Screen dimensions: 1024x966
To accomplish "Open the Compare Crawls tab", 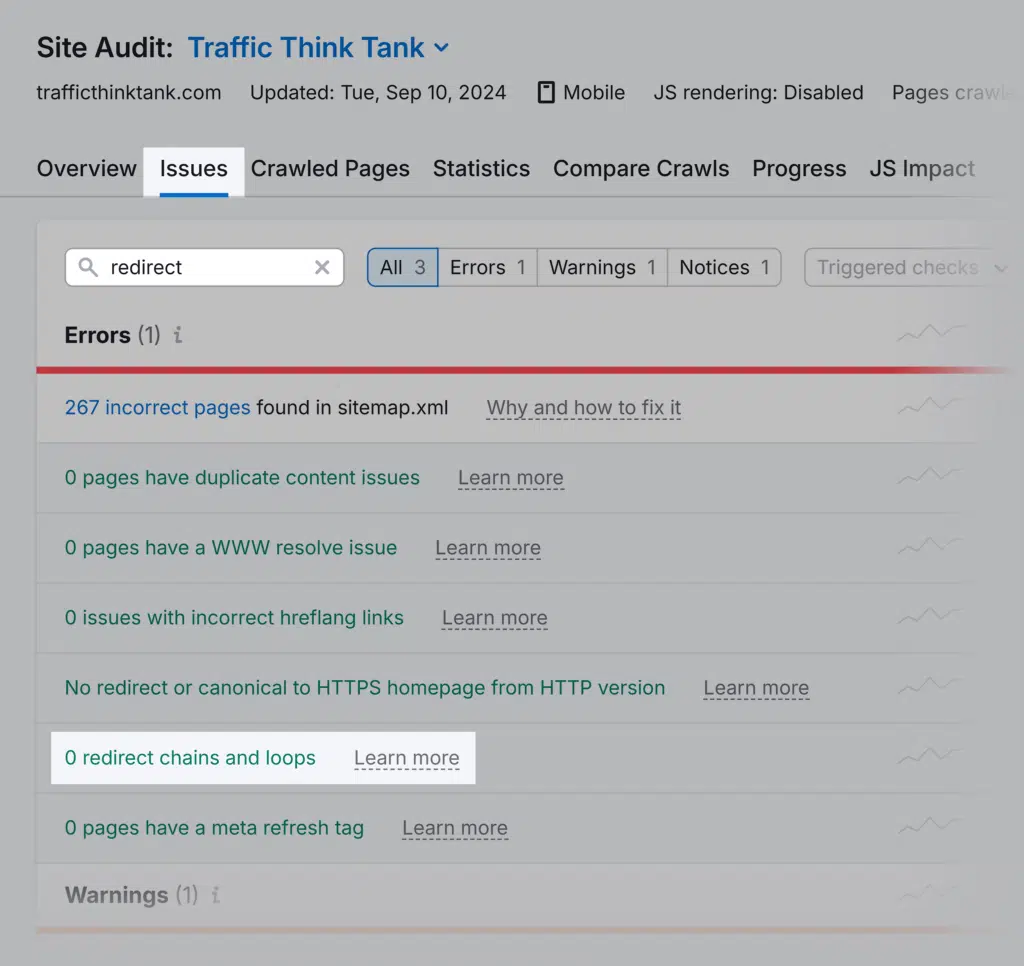I will pyautogui.click(x=641, y=168).
